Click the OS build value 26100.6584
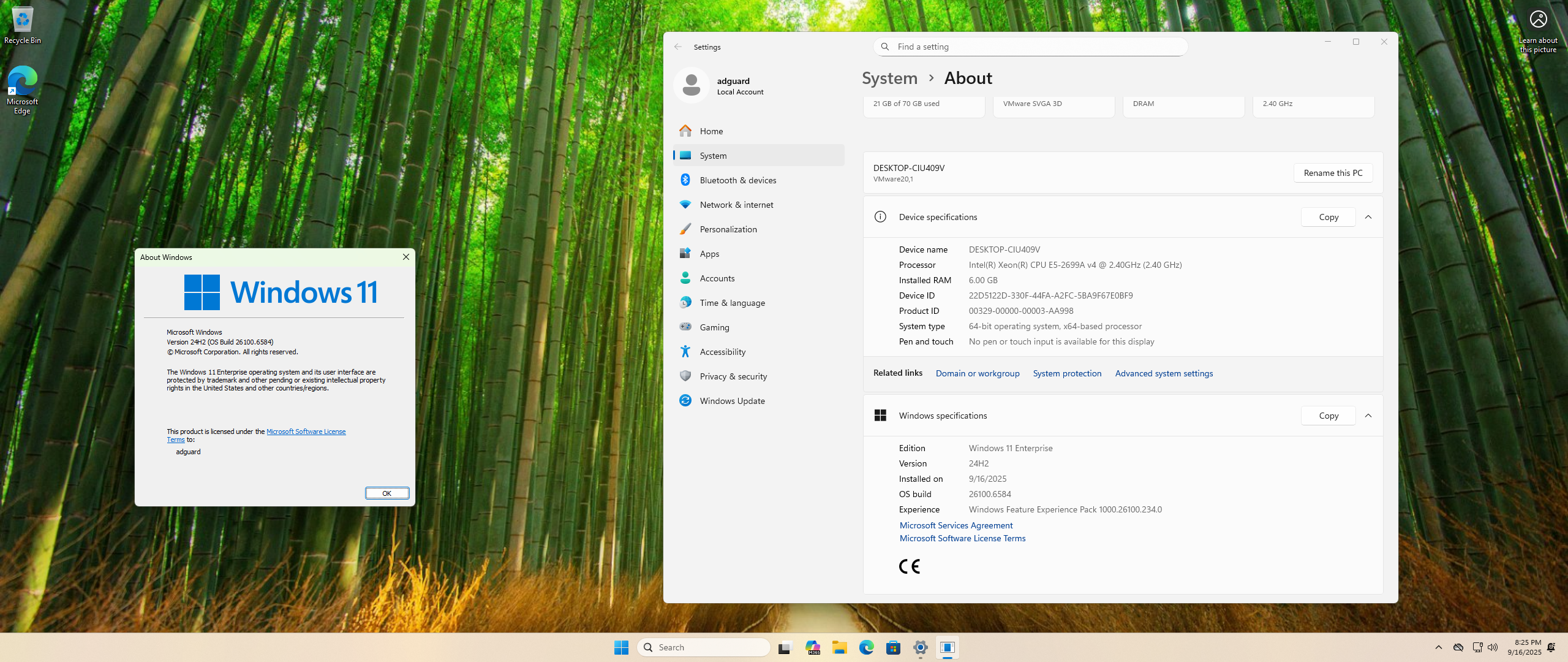Viewport: 1568px width, 662px height. [x=990, y=494]
